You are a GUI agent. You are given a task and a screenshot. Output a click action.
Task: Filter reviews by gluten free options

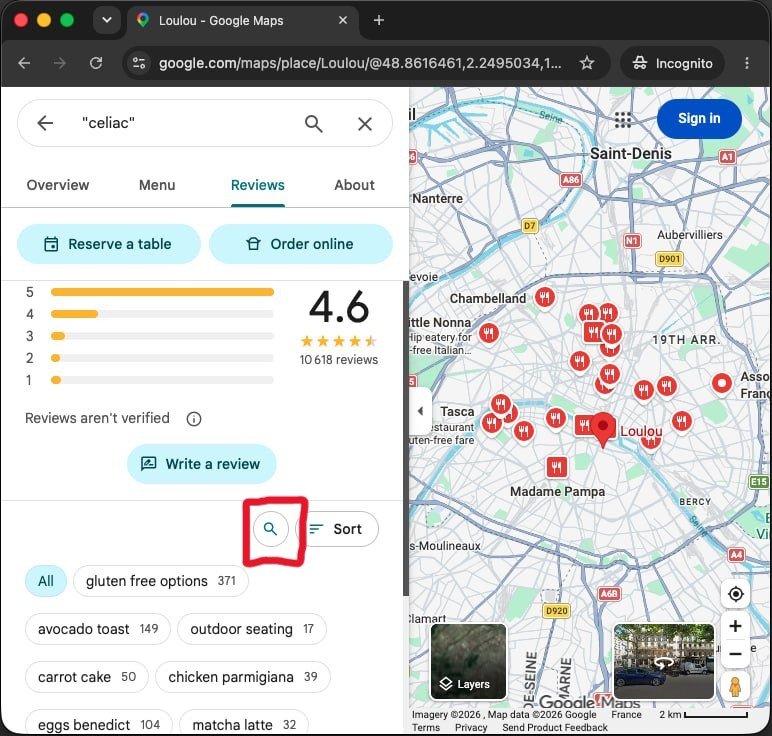click(x=161, y=581)
